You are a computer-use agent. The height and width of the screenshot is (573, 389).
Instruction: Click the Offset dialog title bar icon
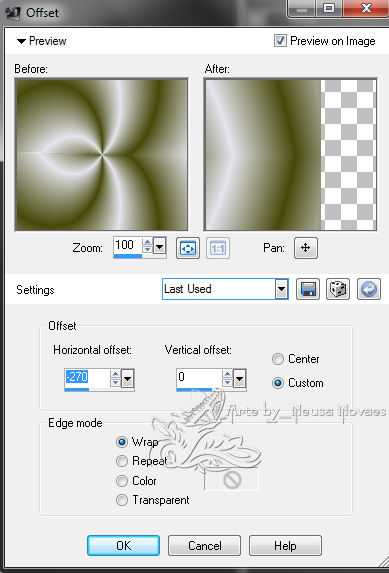coord(12,13)
